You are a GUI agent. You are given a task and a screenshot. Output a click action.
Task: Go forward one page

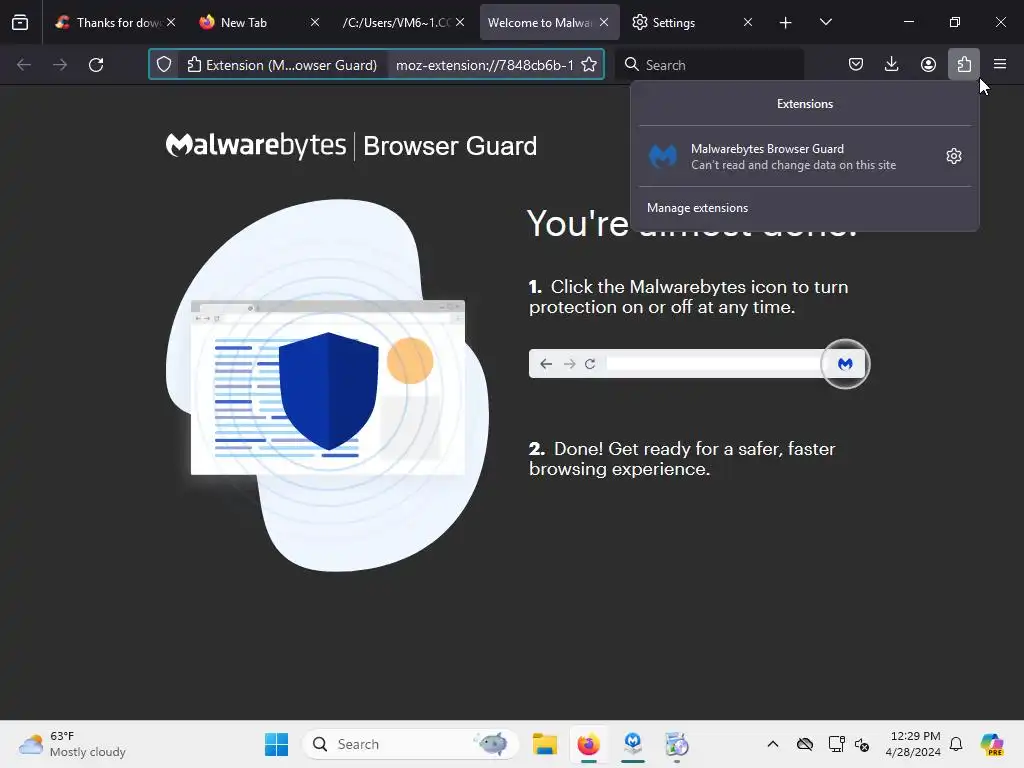[60, 65]
